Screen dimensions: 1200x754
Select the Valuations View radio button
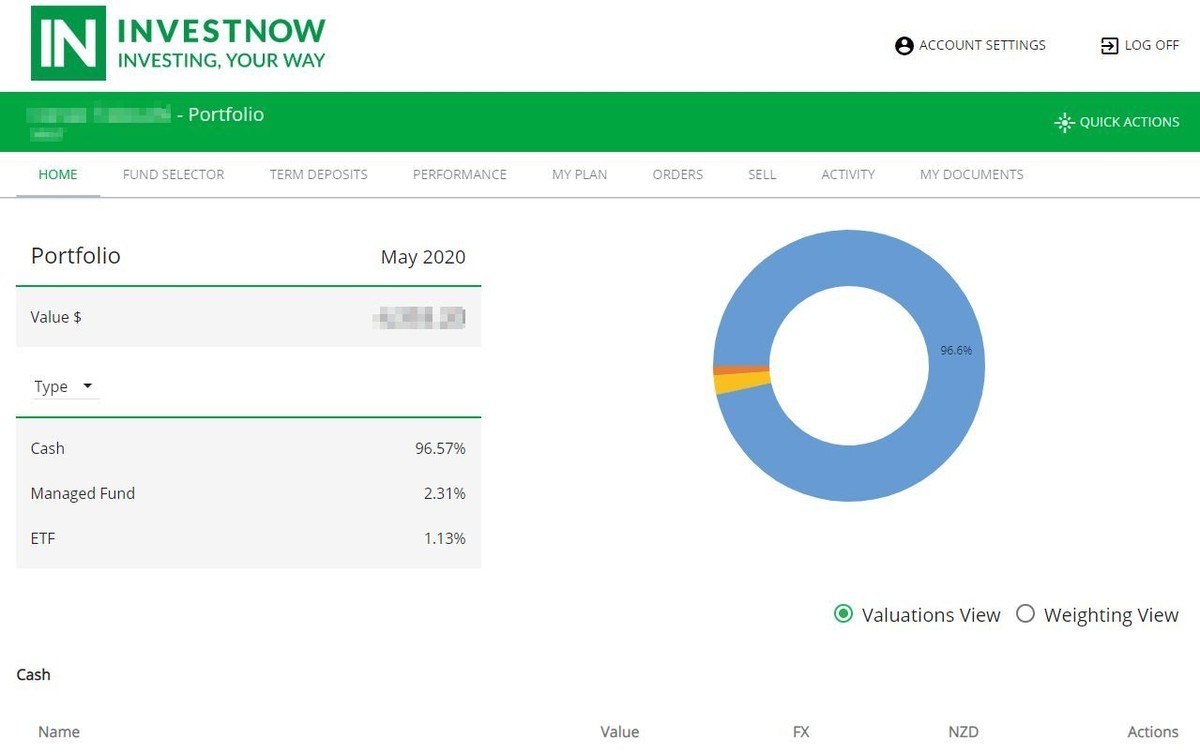[x=843, y=614]
